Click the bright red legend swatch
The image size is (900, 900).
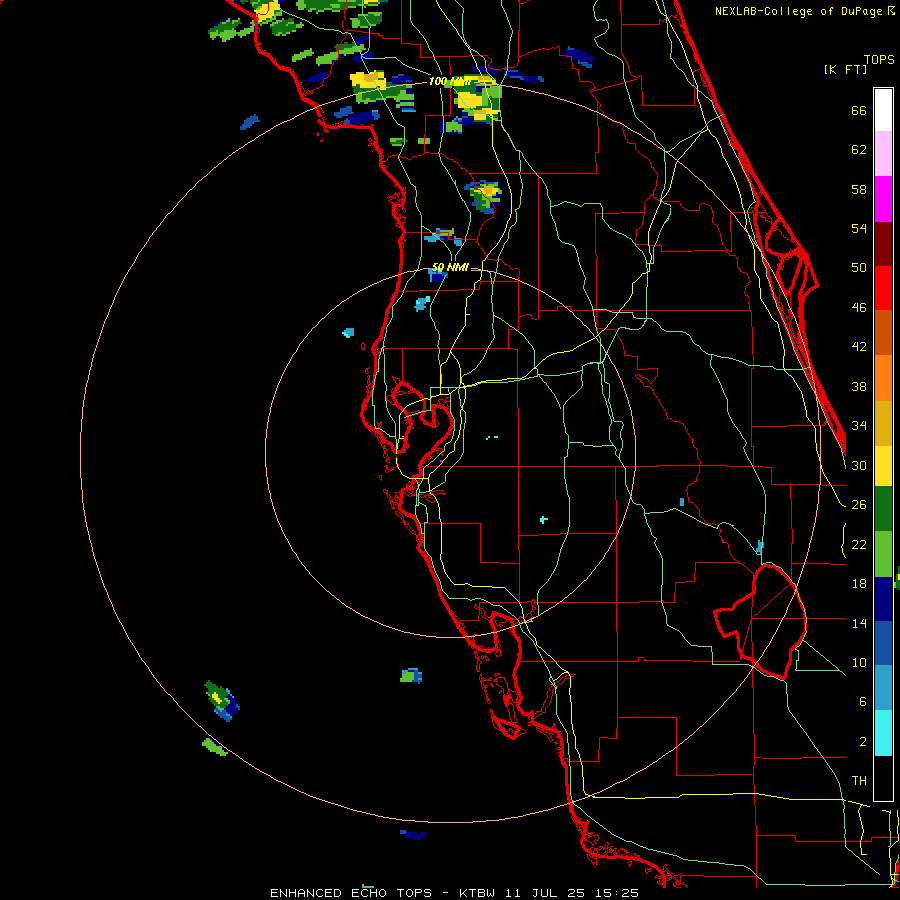pos(883,288)
